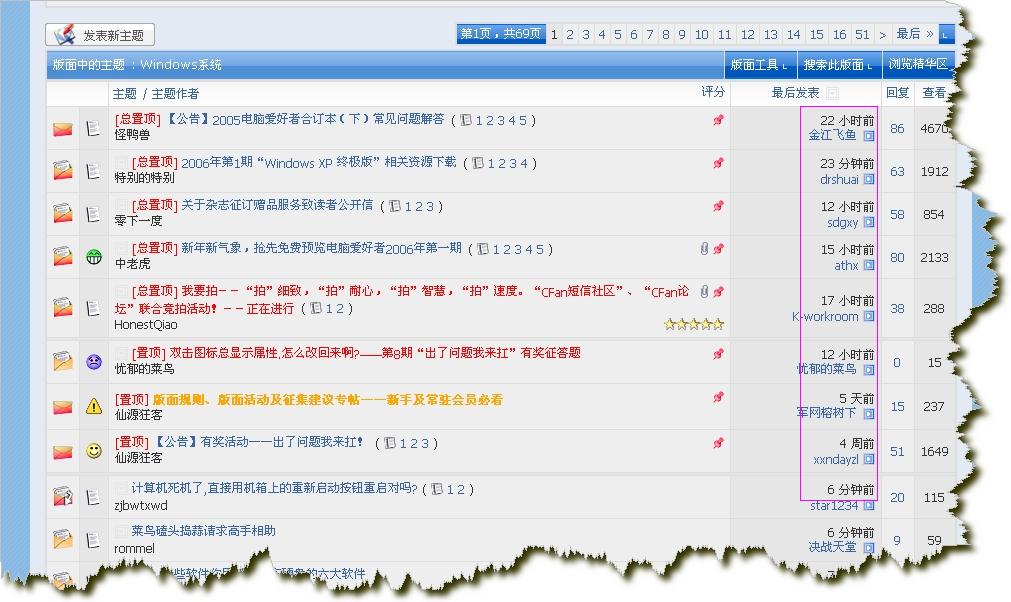Open thread 新年新气象，抢先免费预览电脑爱好者2006年第一期
This screenshot has width=1011, height=602.
click(x=321, y=248)
